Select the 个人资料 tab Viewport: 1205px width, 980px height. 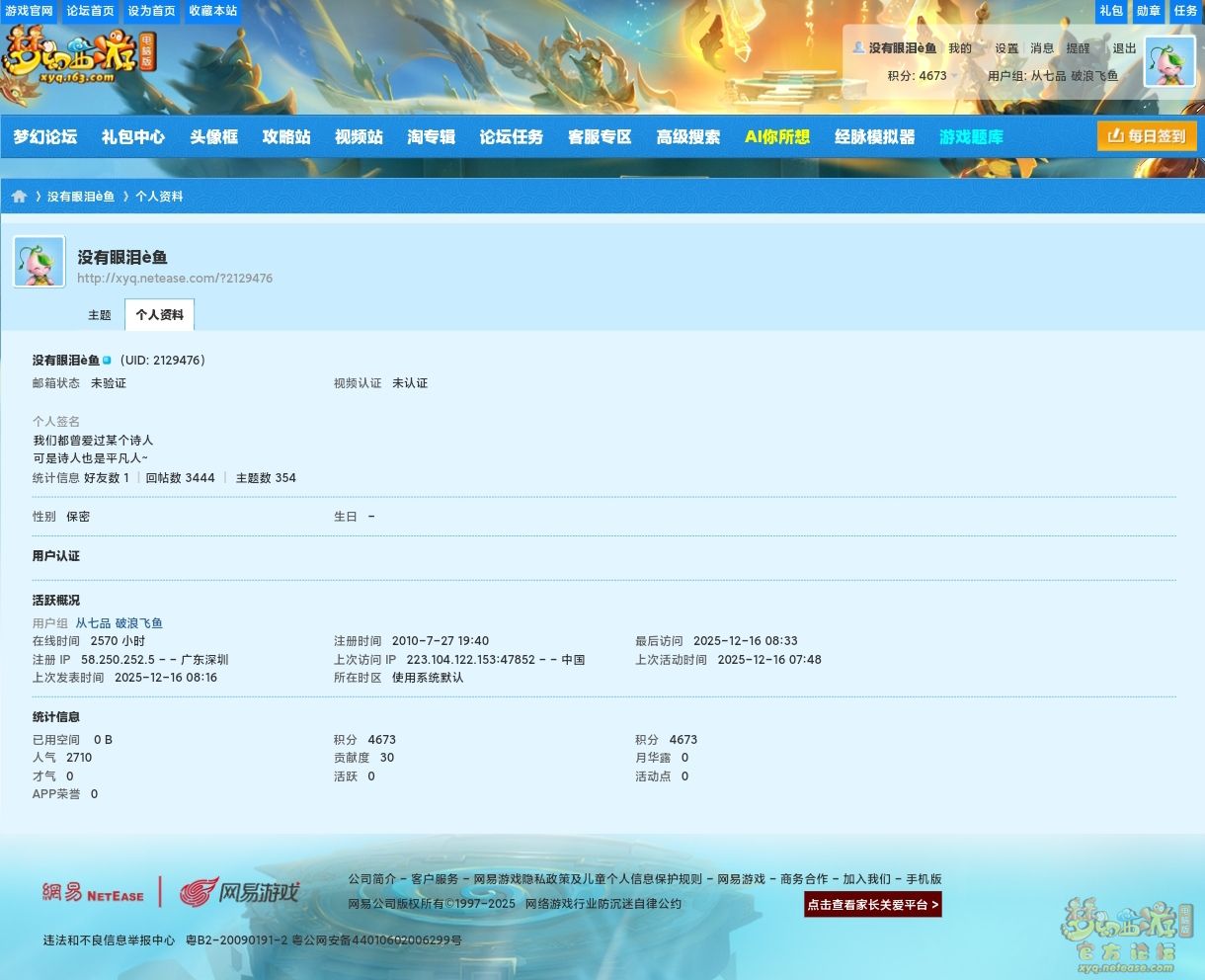tap(159, 315)
